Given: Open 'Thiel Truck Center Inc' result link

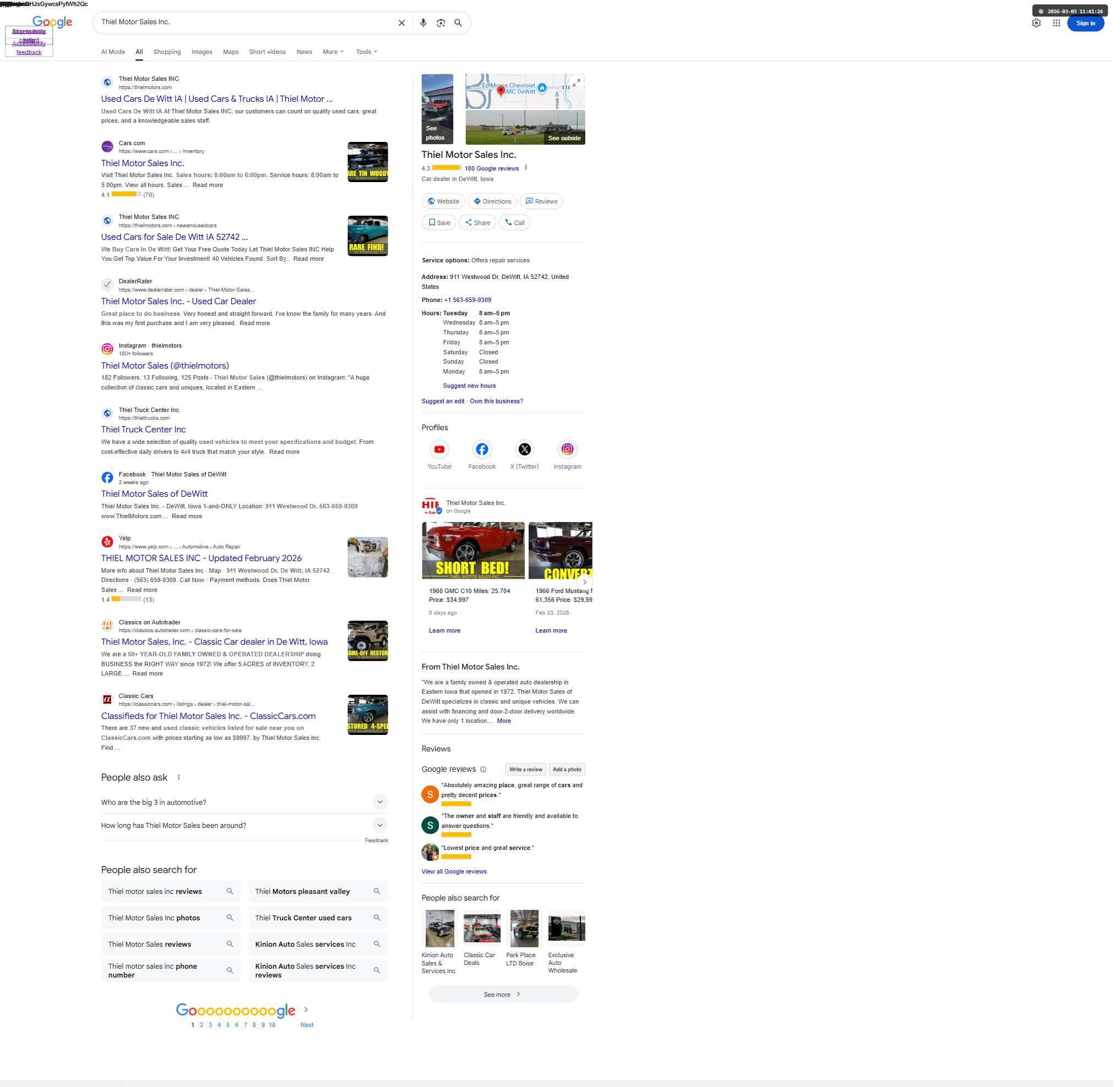Looking at the screenshot, I should click(x=144, y=429).
